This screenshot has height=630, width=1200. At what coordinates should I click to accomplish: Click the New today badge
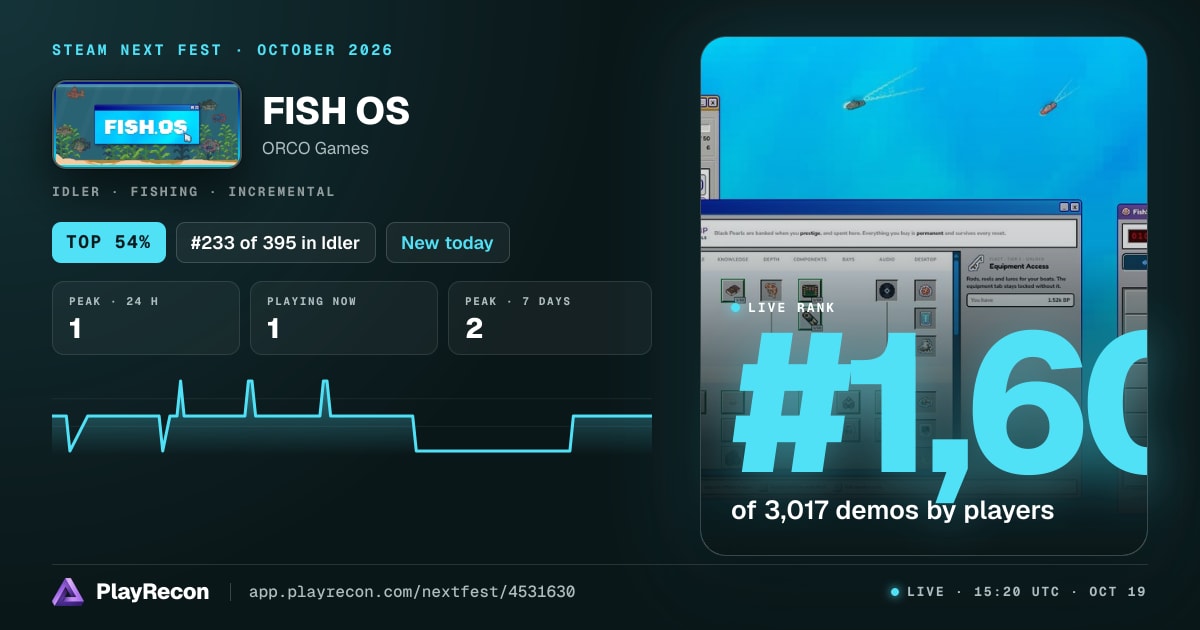447,242
